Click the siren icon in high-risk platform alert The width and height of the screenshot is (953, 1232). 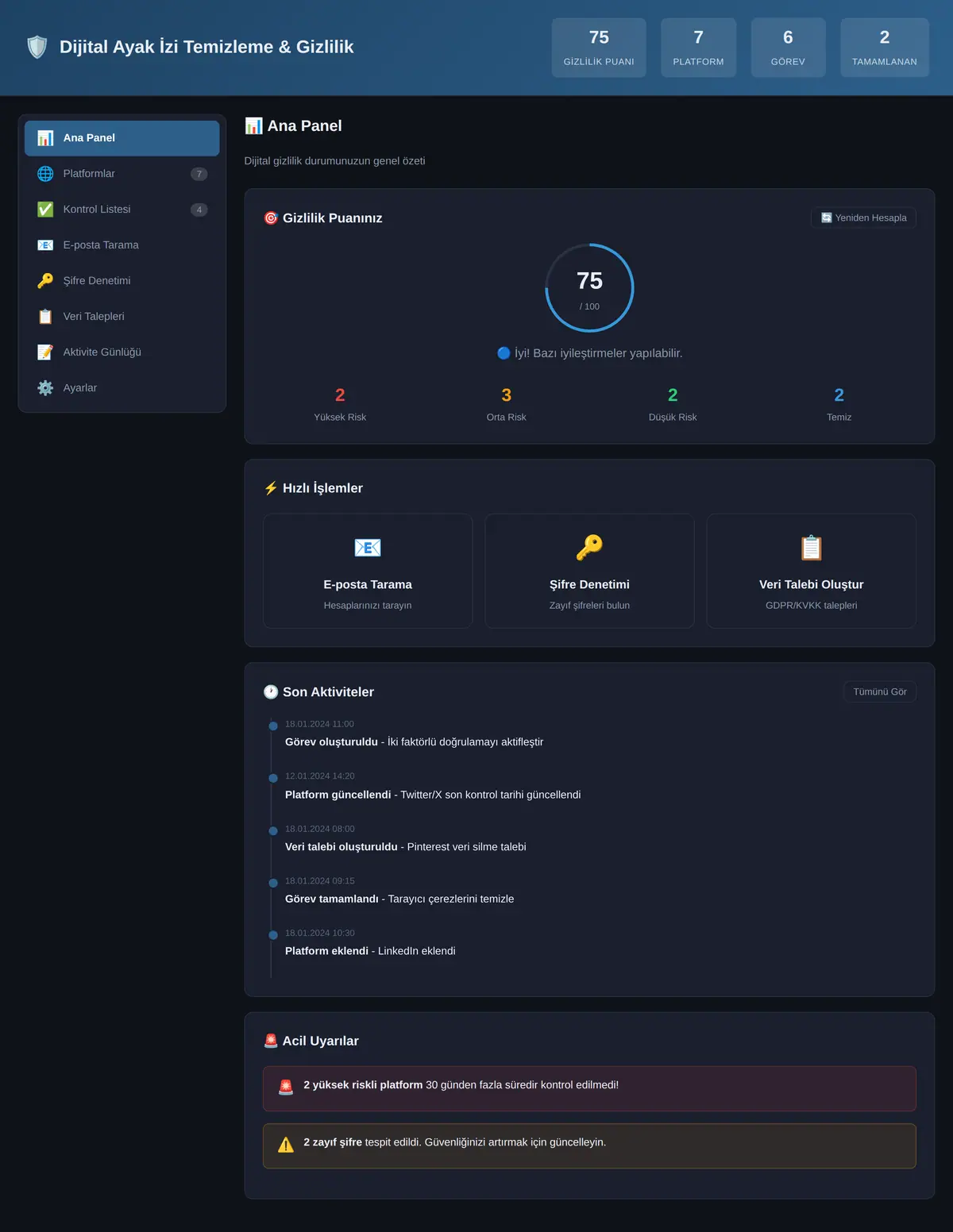tap(286, 1088)
